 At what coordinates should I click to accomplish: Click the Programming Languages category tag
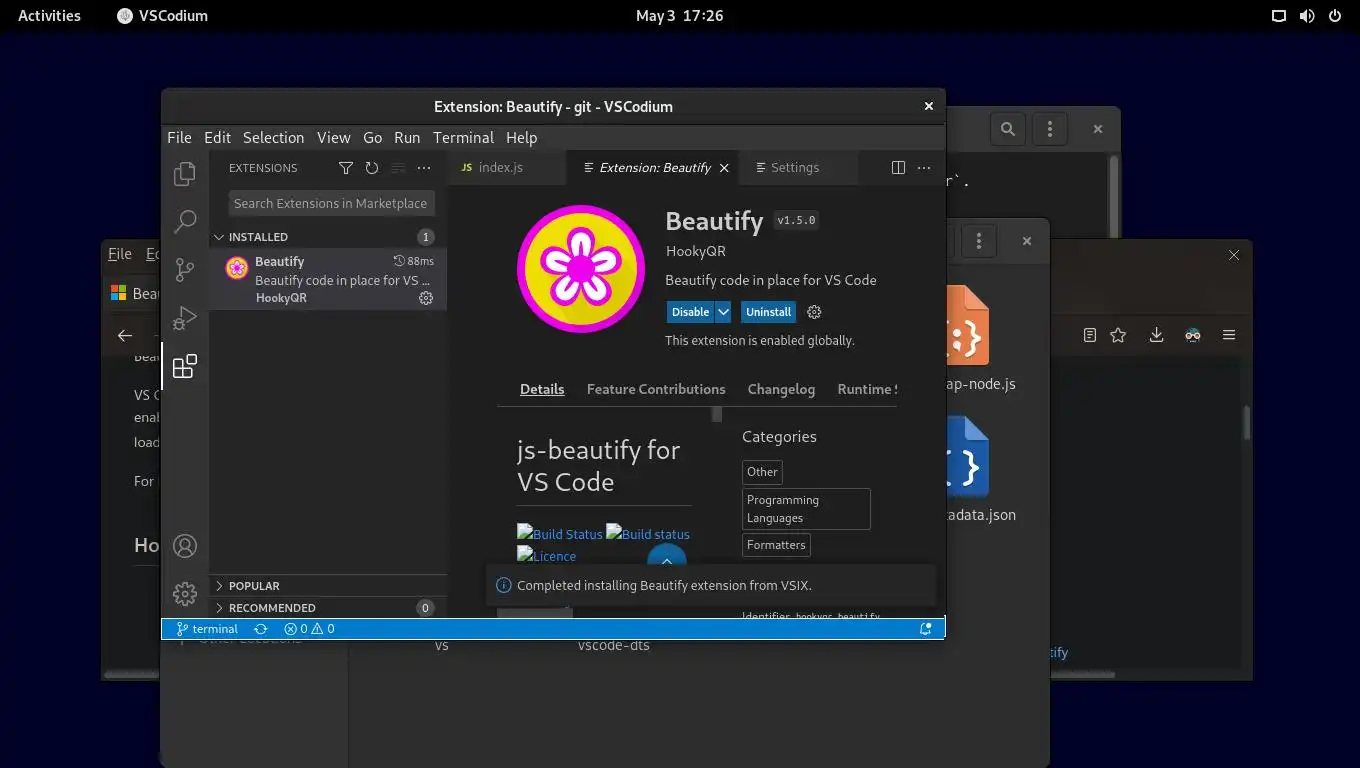pyautogui.click(x=806, y=509)
